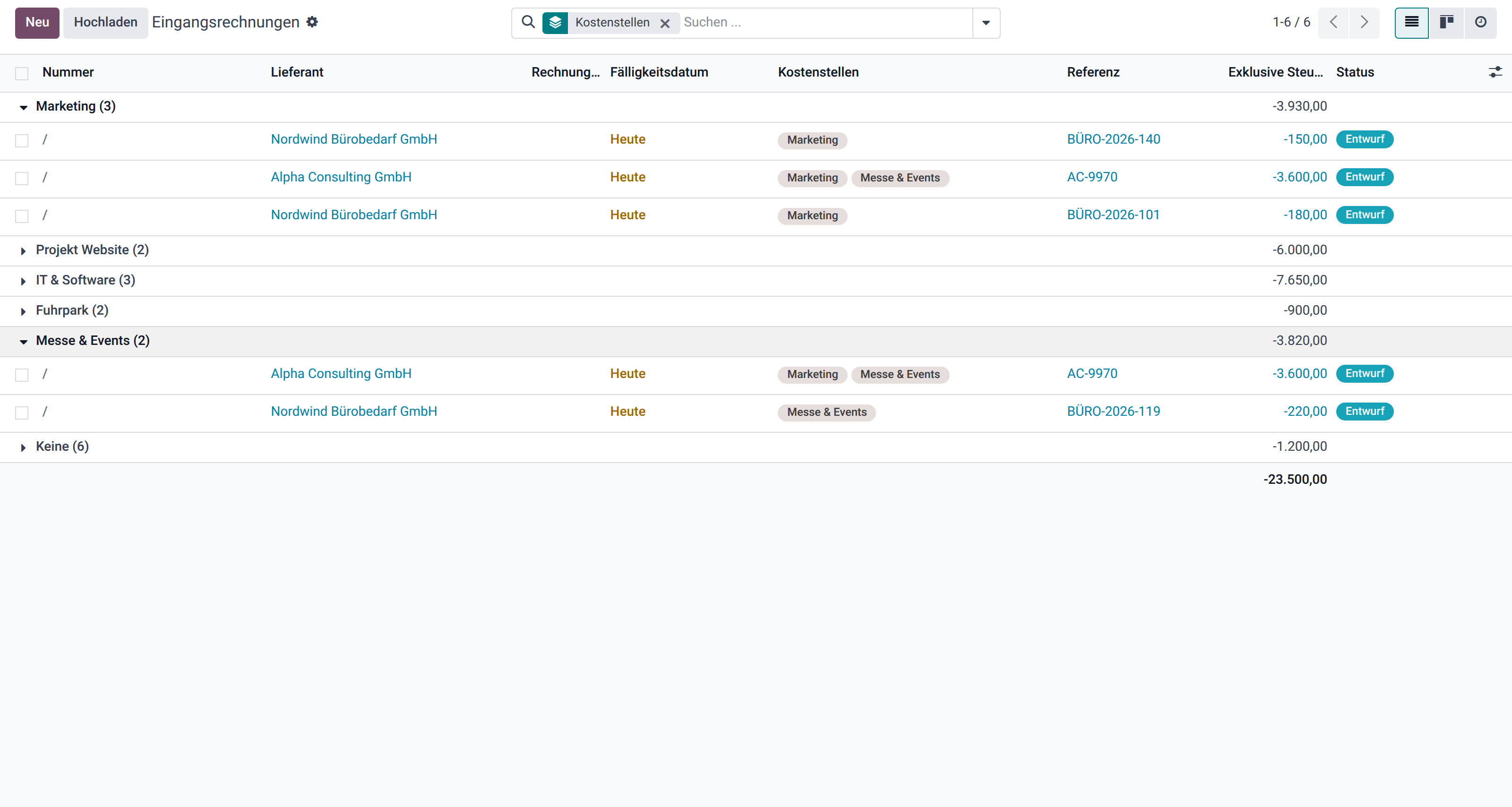The height and width of the screenshot is (807, 1512).
Task: Toggle the search options dropdown
Action: coord(986,23)
